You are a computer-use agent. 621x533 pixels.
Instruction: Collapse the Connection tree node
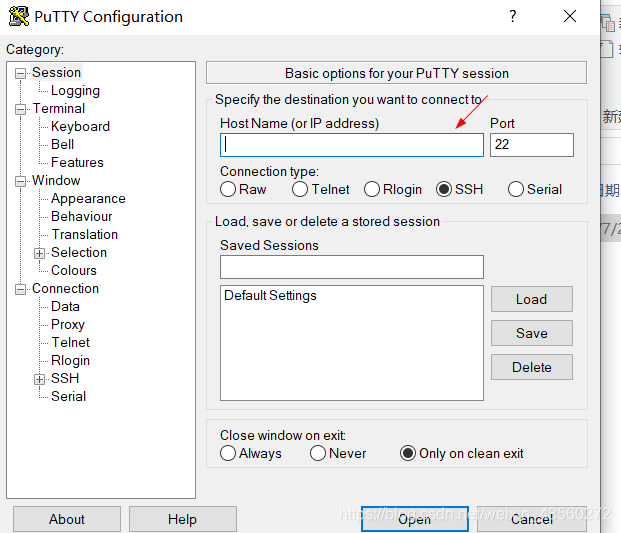(x=20, y=289)
